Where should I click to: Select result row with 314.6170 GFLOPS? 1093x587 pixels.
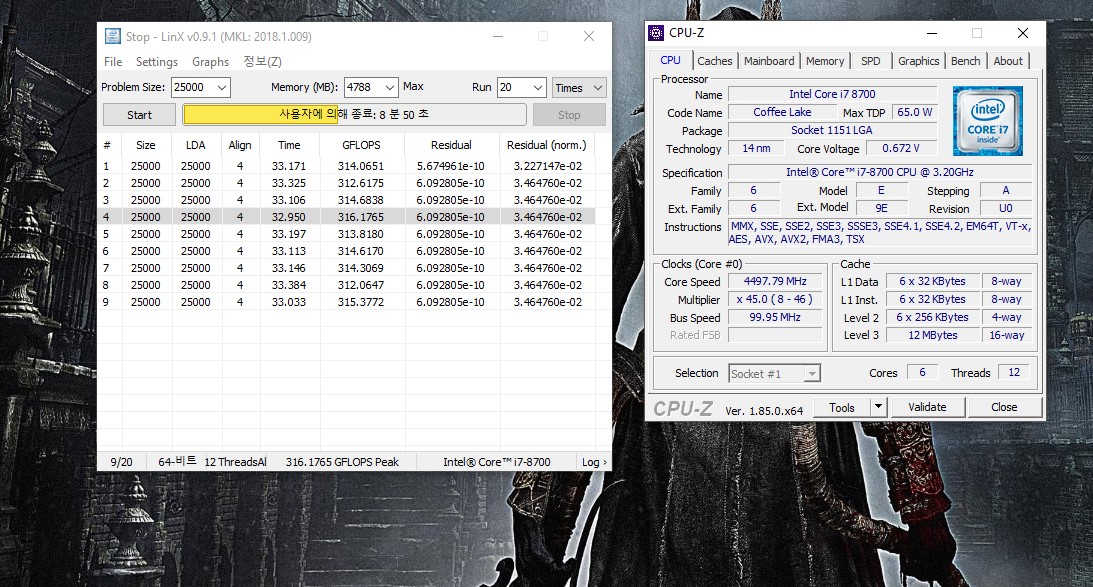346,251
